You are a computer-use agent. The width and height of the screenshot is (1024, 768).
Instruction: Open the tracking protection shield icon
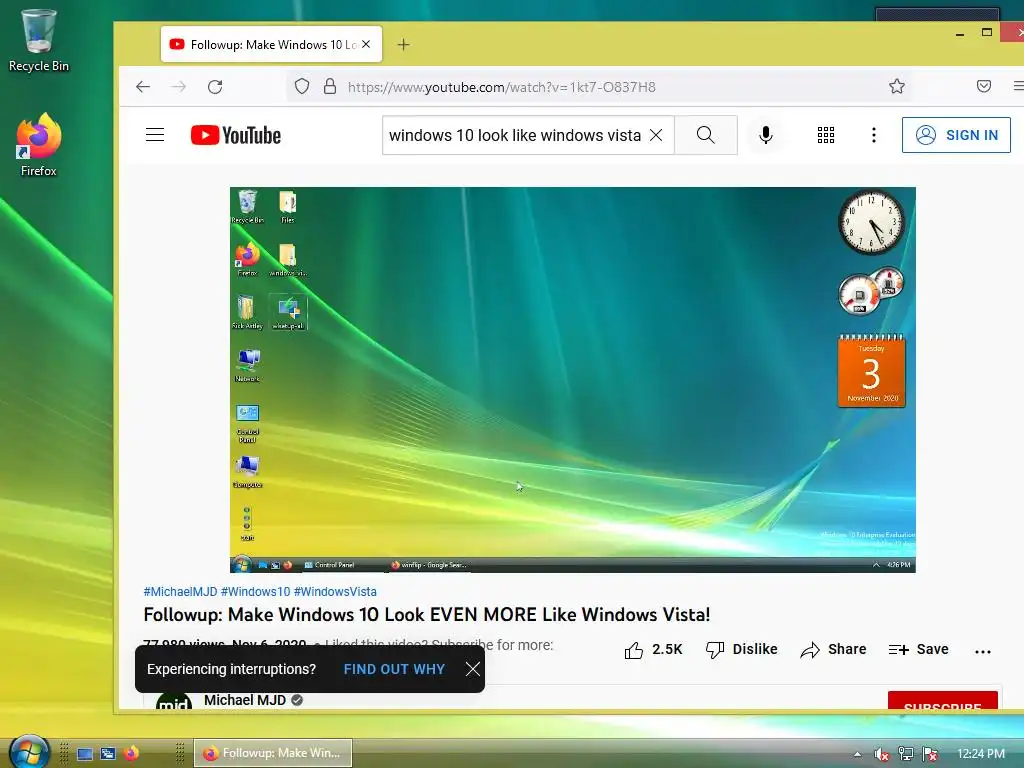pos(302,87)
